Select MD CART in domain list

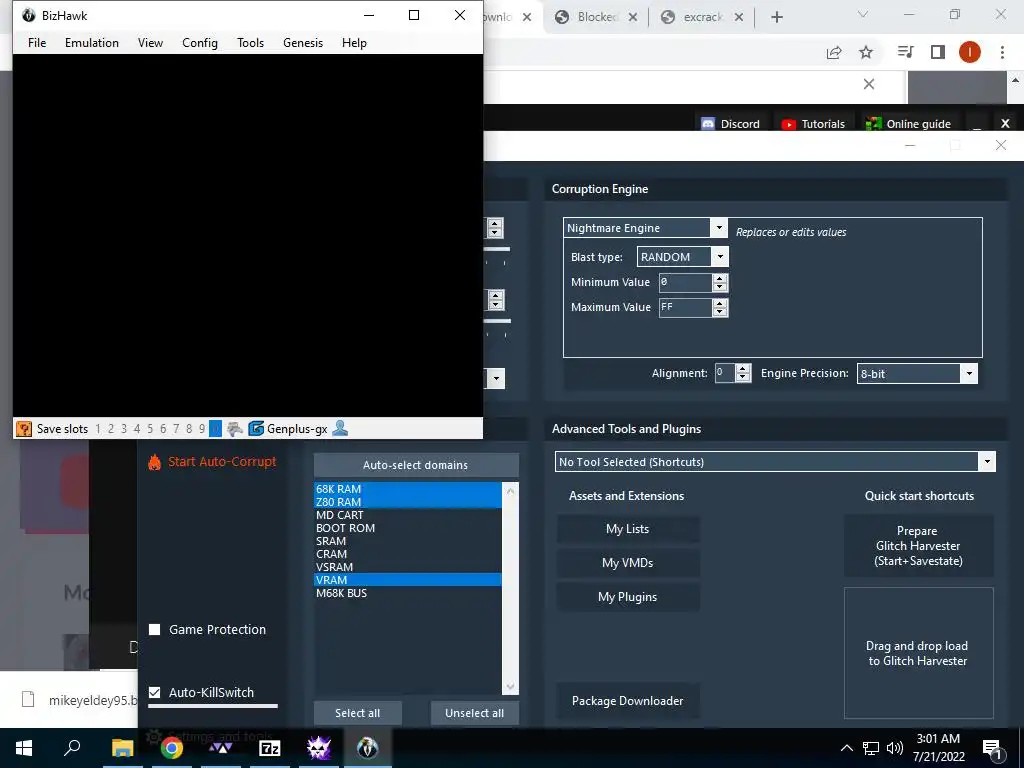pyautogui.click(x=408, y=515)
